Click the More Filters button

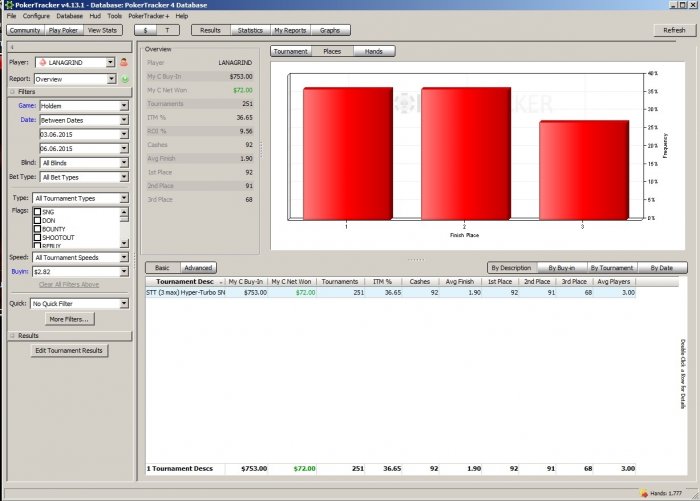coord(69,319)
